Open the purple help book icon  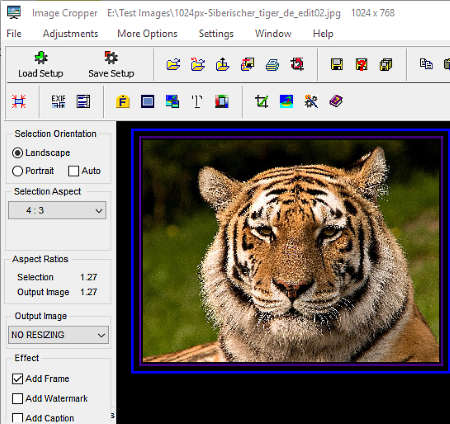tap(336, 101)
